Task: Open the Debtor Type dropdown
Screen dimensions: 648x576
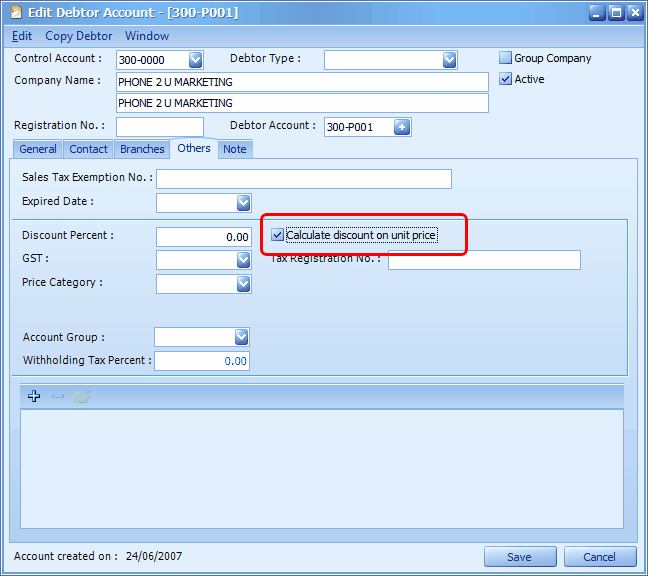Action: tap(449, 60)
